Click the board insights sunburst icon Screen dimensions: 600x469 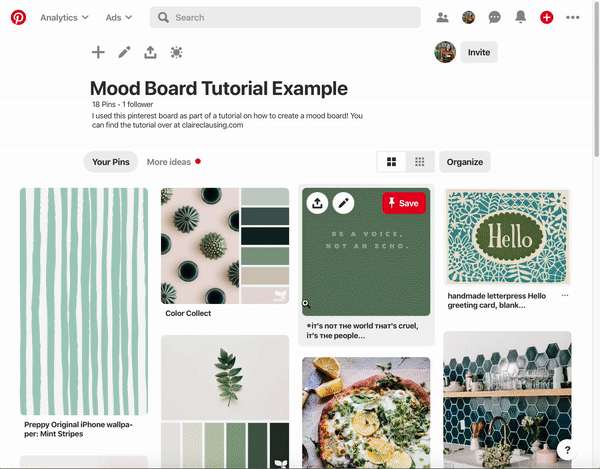coord(176,52)
